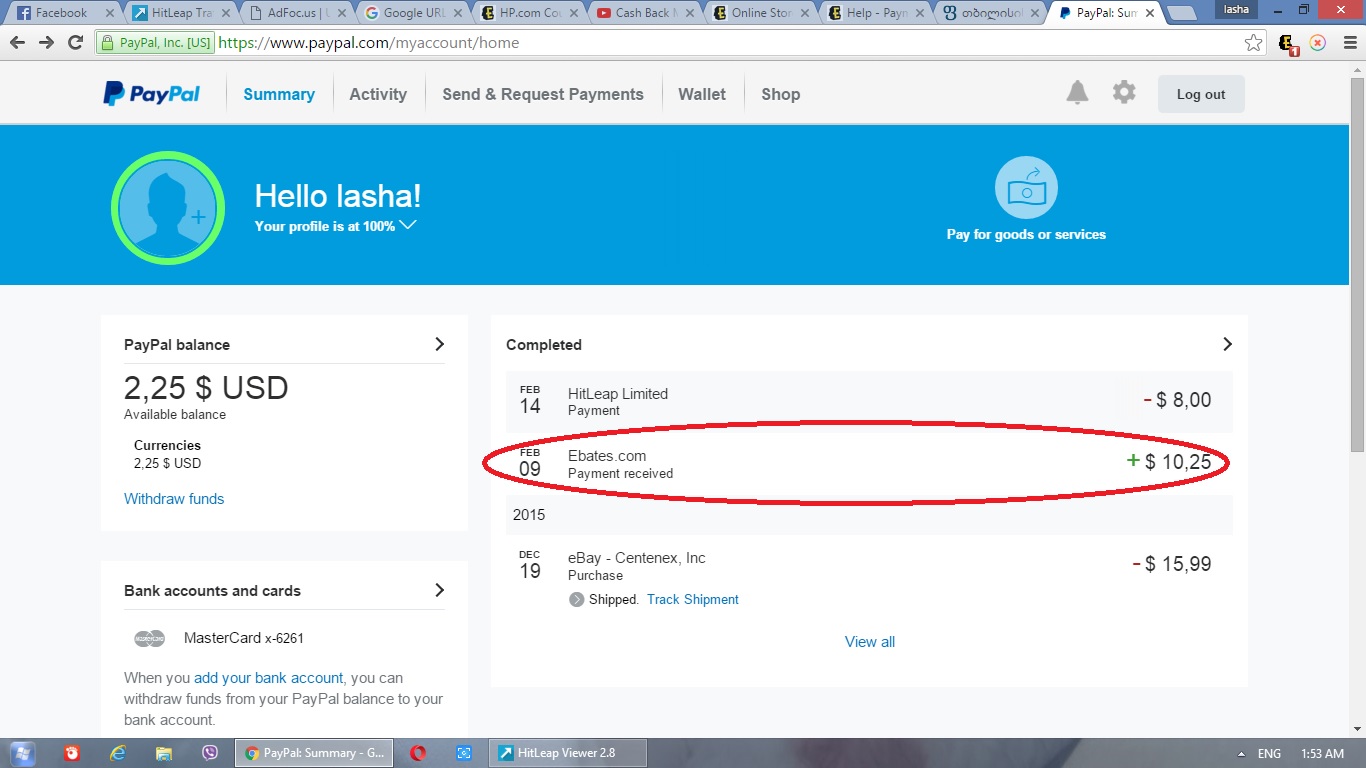Open the Ebates.com payment received row

pos(869,463)
